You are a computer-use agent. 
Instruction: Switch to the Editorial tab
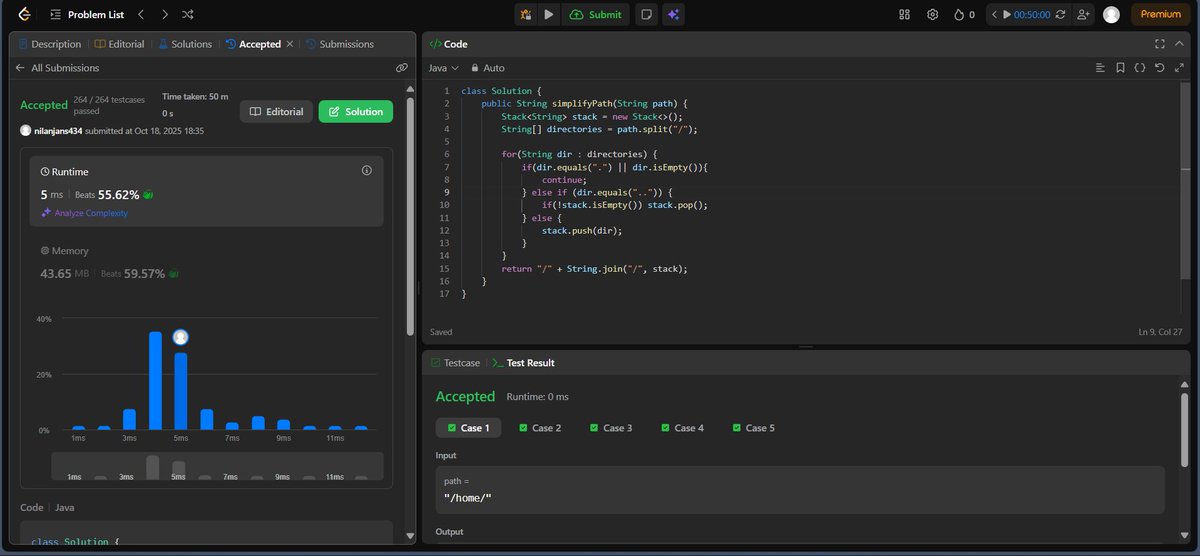[120, 44]
